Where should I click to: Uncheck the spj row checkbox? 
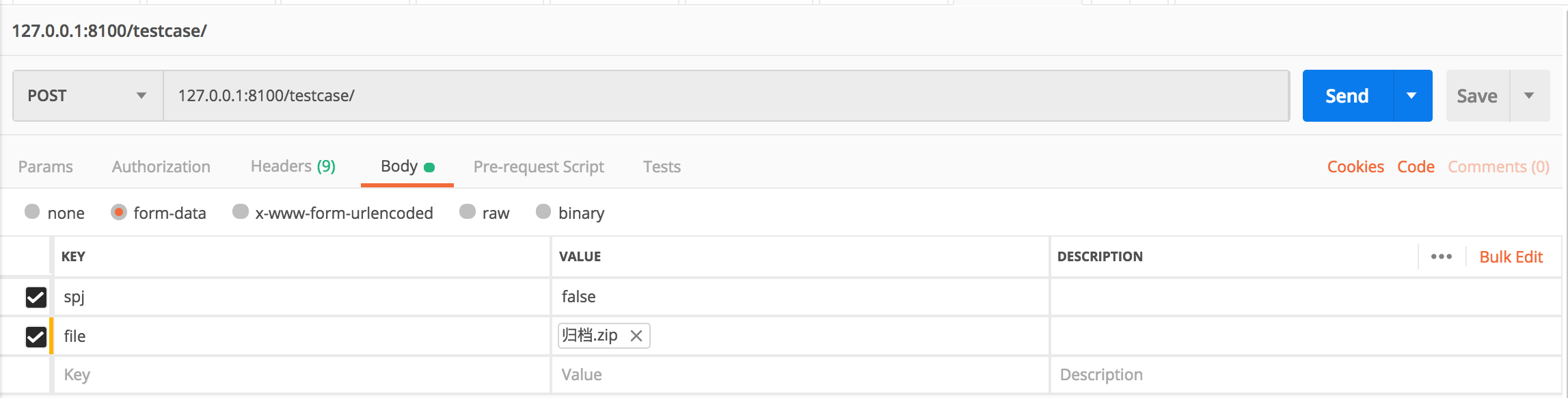(x=36, y=297)
